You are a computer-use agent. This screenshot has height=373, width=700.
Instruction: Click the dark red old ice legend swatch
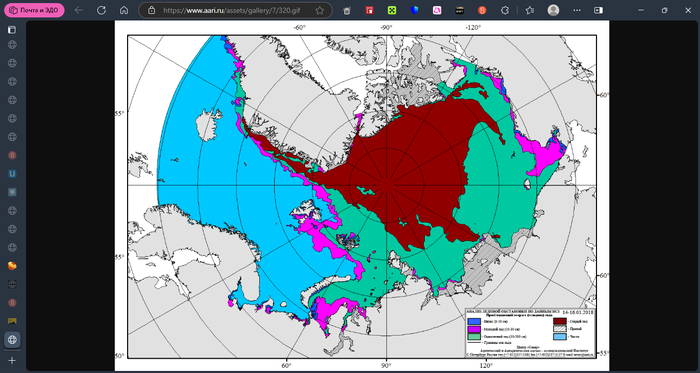click(560, 320)
